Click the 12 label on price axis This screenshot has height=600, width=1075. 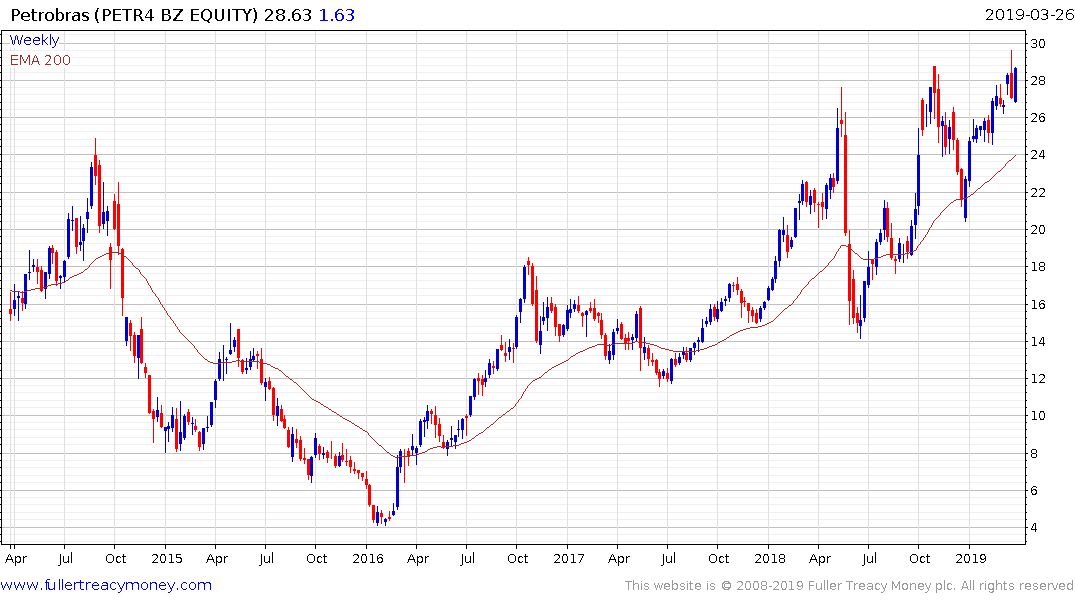[x=1038, y=379]
